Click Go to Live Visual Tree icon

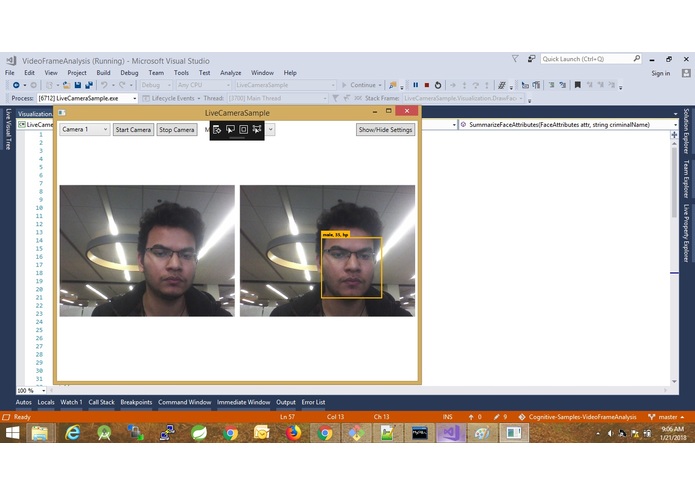click(x=217, y=129)
